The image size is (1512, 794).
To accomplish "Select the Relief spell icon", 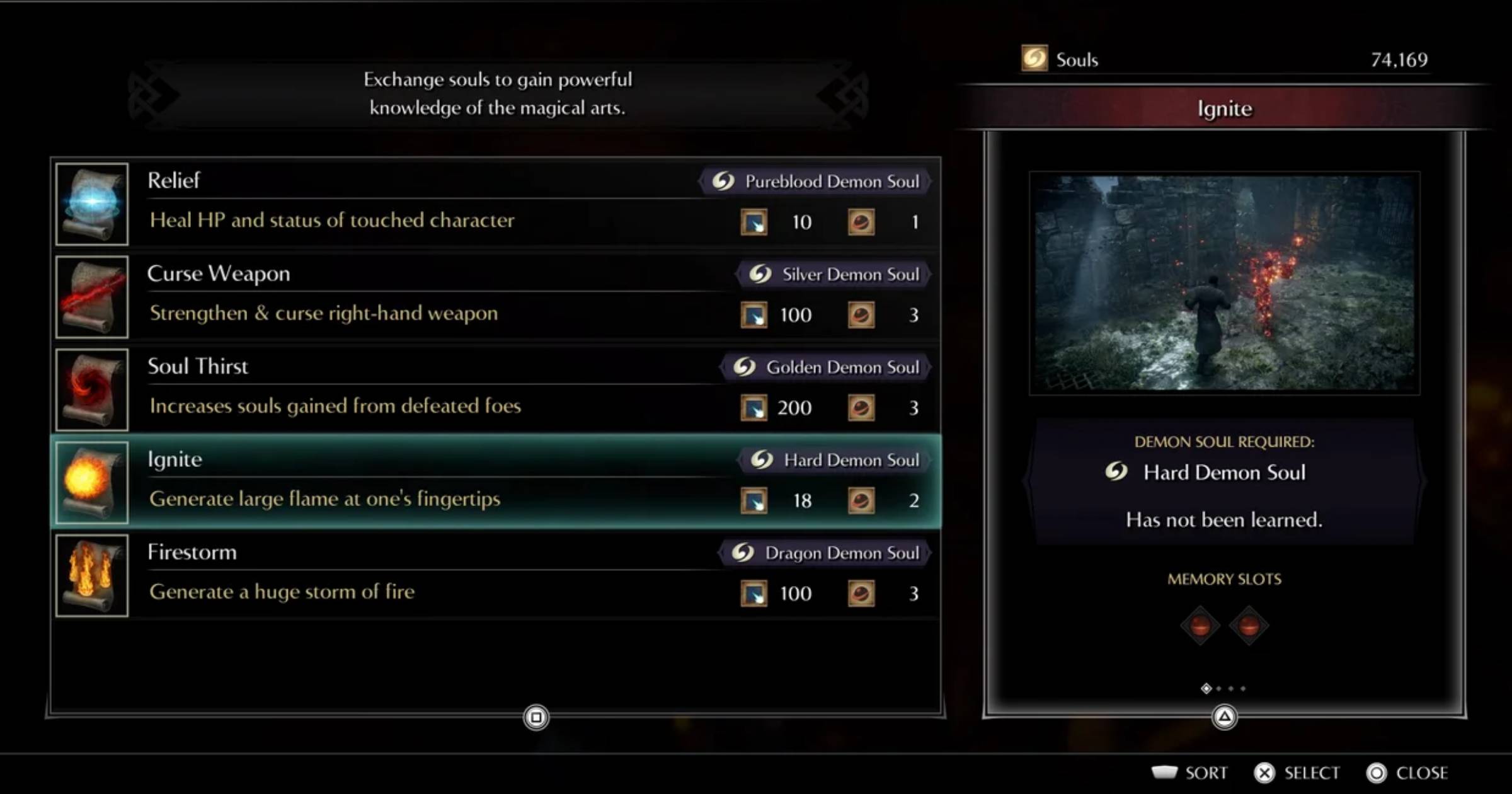I will (x=94, y=201).
